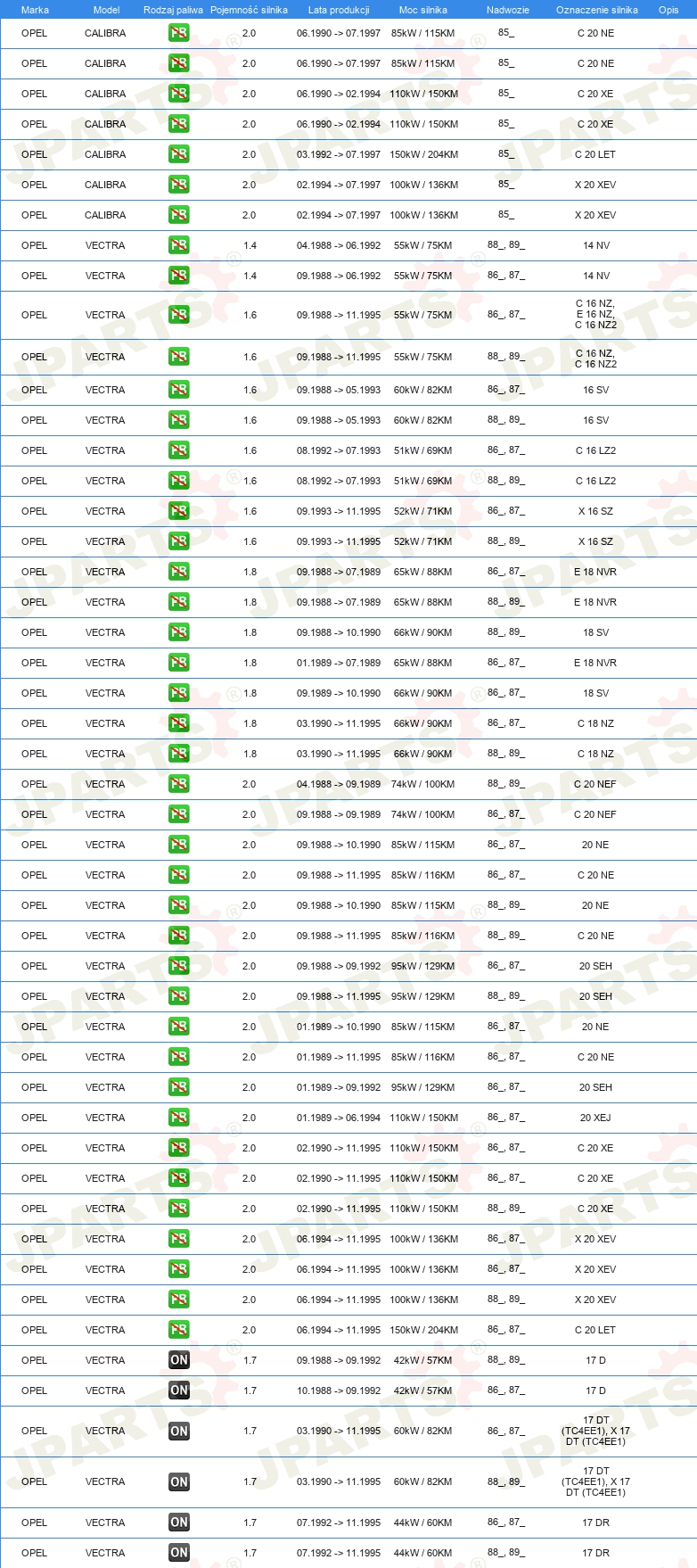
Task: Click engine code '20 XEJ'
Action: click(595, 1118)
